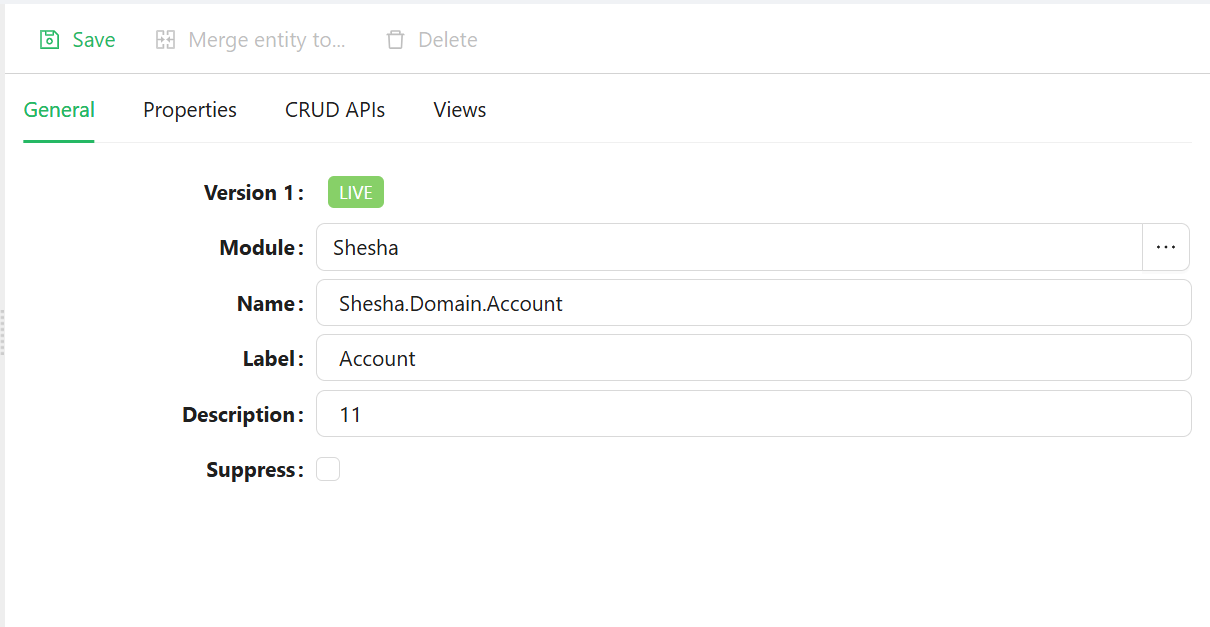Focus the Name field with Shesha.Domain.Account
Viewport: 1210px width, 627px height.
tap(754, 303)
